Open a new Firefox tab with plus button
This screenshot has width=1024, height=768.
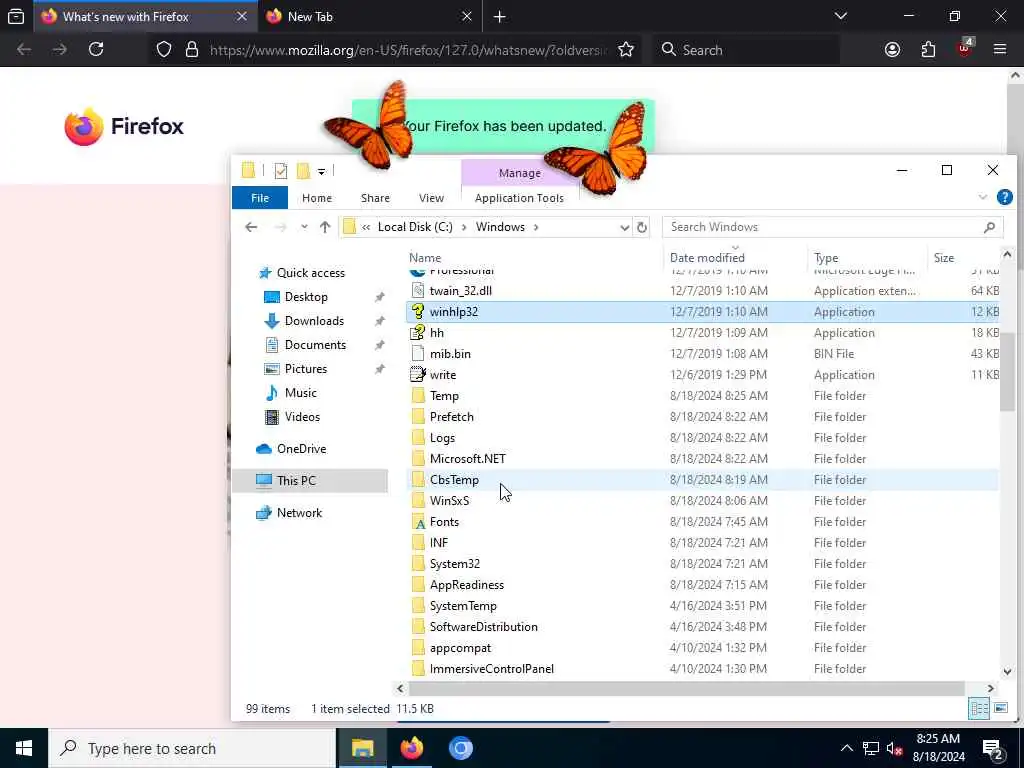pos(500,17)
